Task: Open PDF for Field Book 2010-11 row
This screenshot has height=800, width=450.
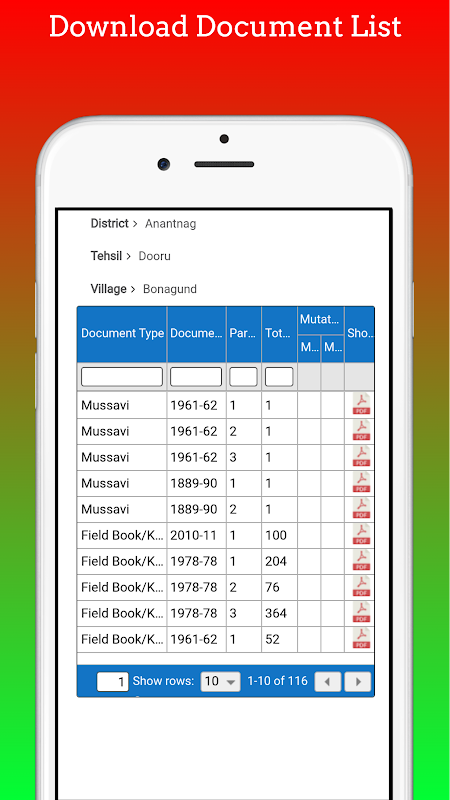Action: coord(361,534)
